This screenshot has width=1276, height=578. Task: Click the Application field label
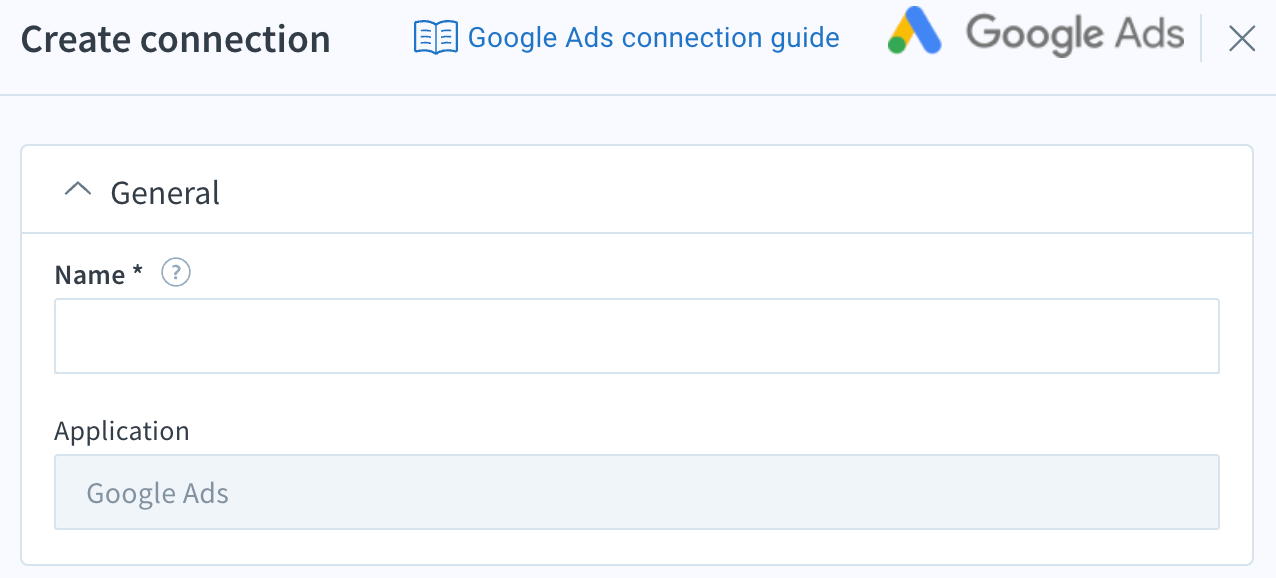click(x=122, y=432)
